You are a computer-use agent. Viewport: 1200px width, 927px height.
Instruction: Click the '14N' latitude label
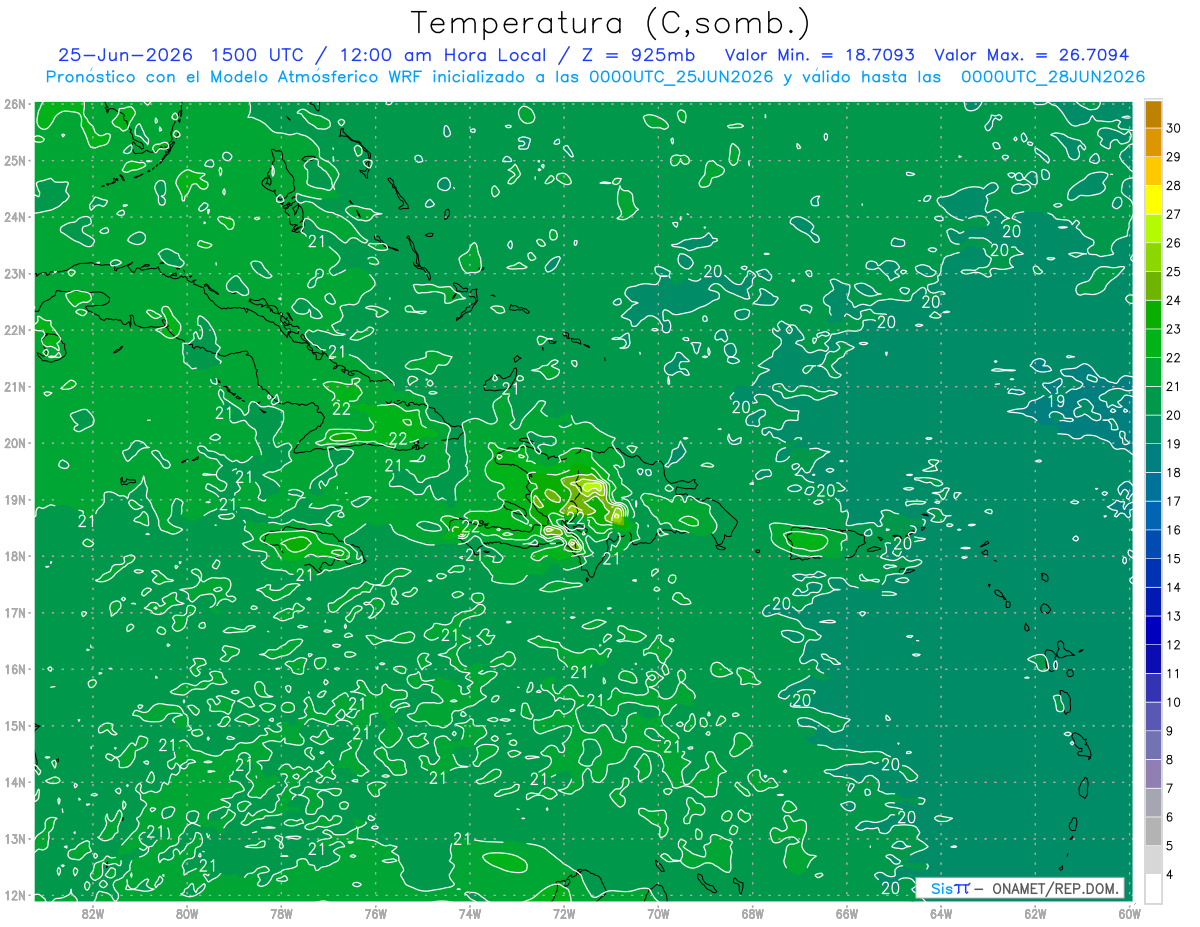click(15, 782)
